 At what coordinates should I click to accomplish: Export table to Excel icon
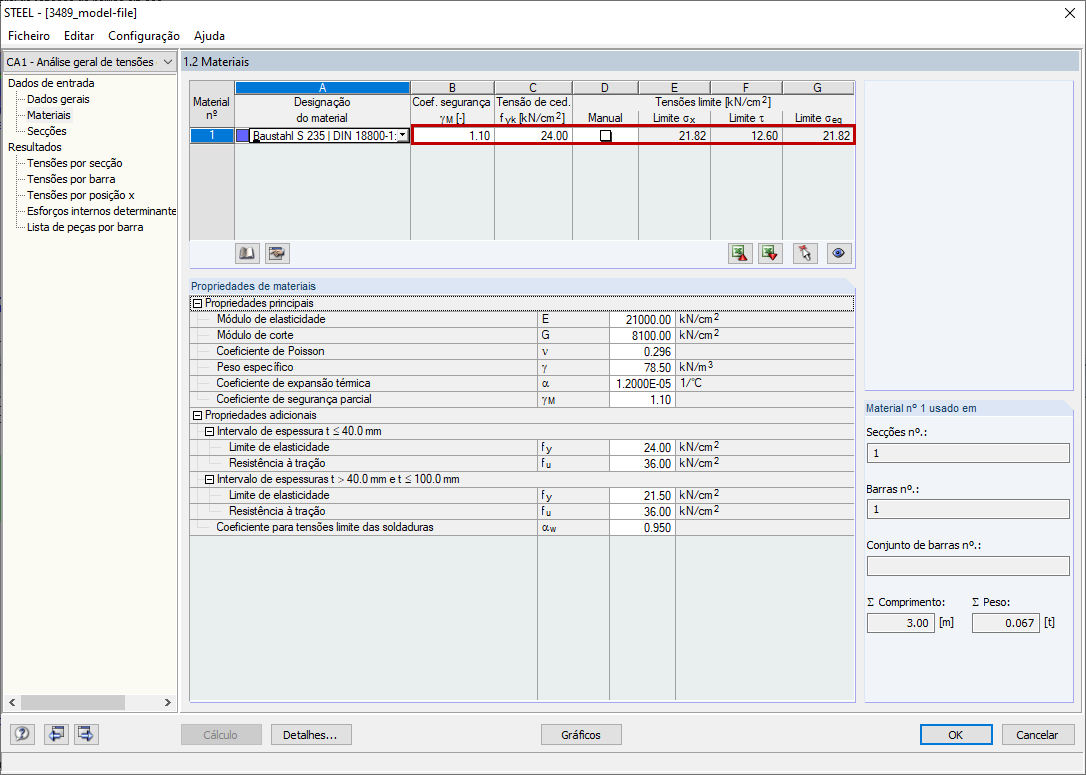tap(740, 253)
